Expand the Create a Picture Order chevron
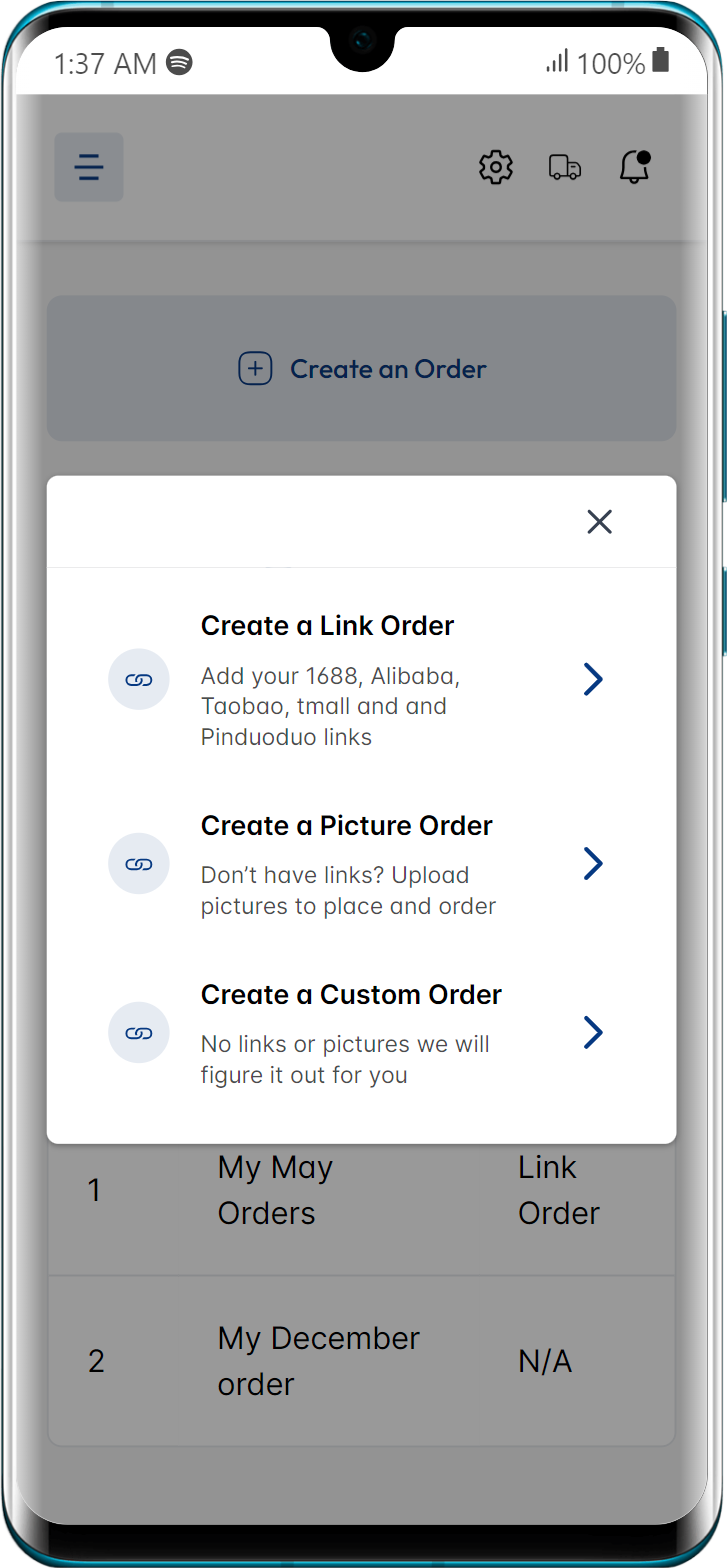727x1568 pixels. coord(593,863)
